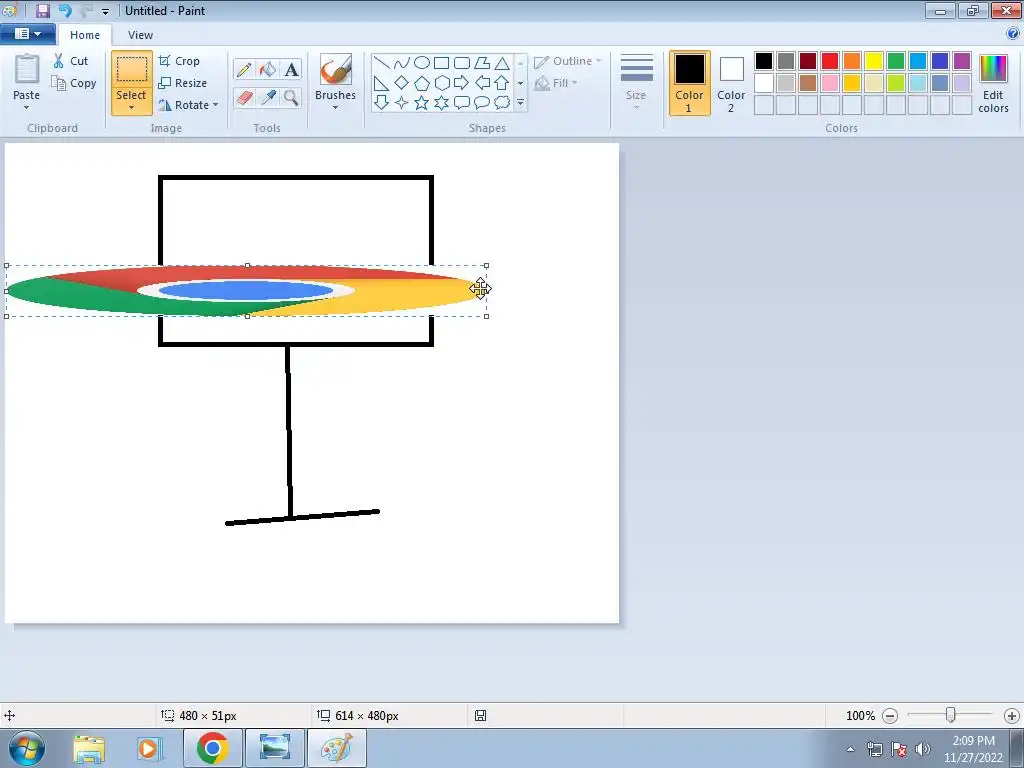Activate the Color 1 foreground box
This screenshot has width=1024, height=768.
(x=690, y=83)
